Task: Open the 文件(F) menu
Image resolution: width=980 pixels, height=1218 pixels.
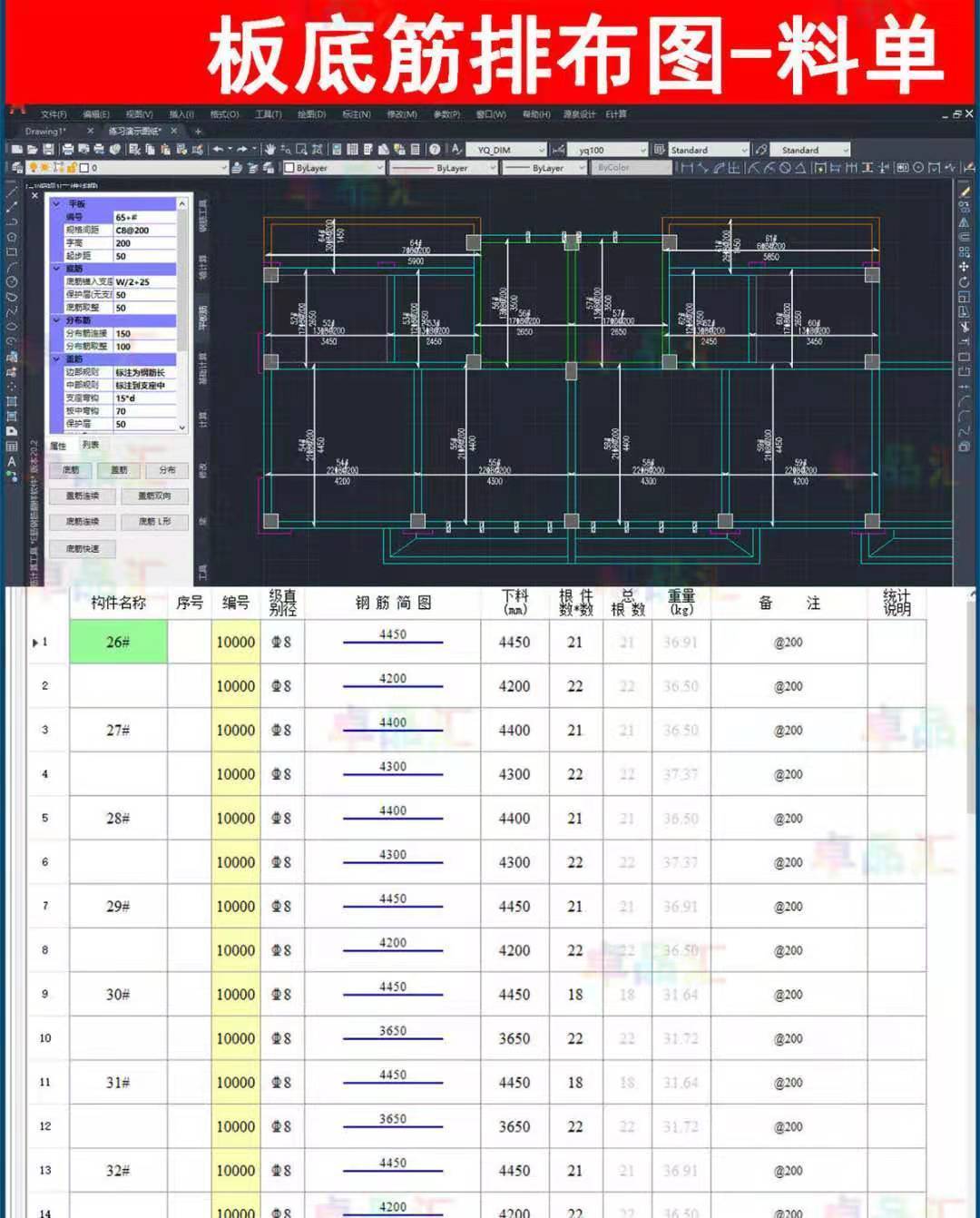Action: point(54,114)
